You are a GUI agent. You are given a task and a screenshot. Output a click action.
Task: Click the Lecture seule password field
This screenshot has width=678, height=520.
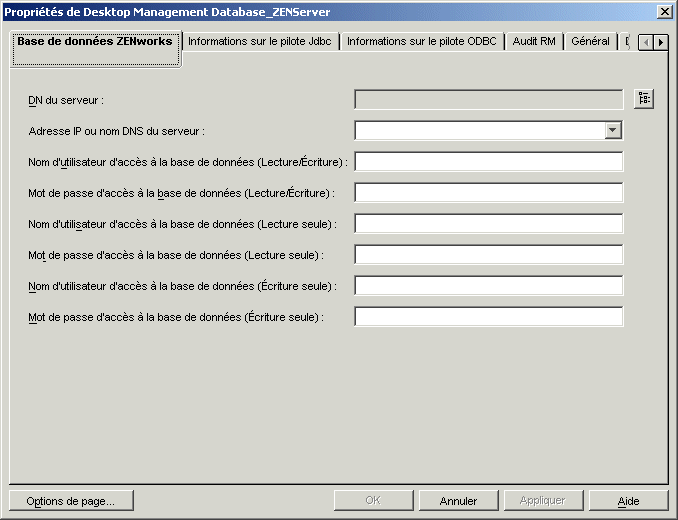489,255
